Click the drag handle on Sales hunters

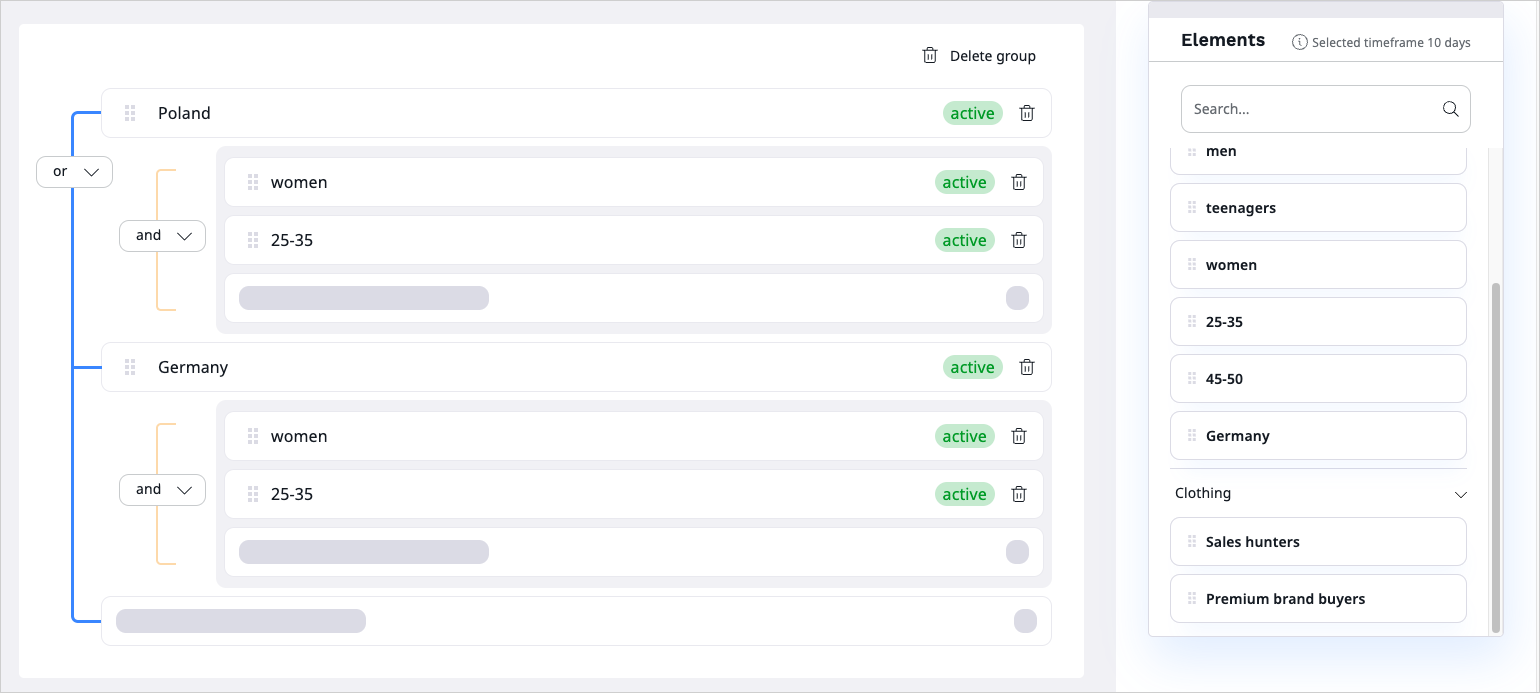pyautogui.click(x=1191, y=541)
